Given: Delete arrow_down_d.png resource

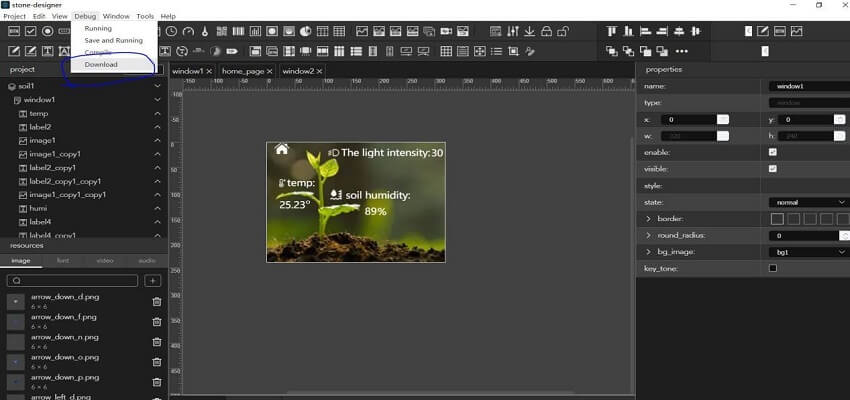Looking at the screenshot, I should click(157, 301).
